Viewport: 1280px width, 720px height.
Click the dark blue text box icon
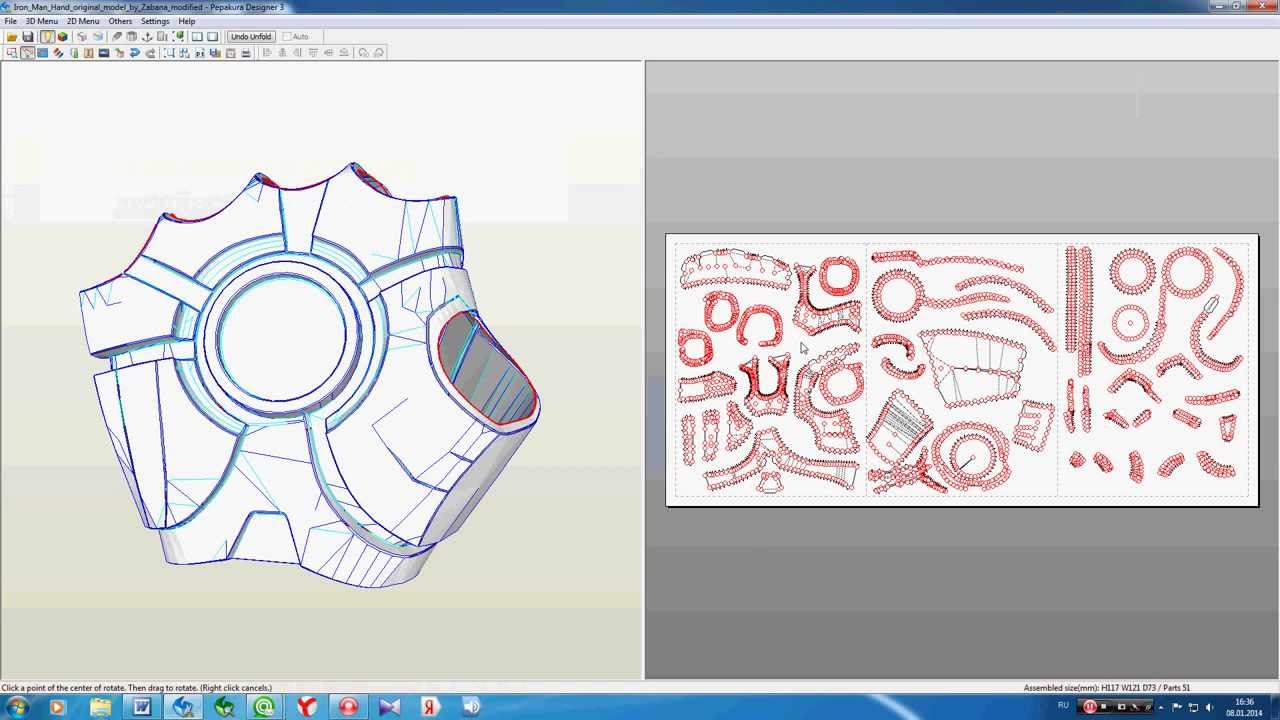tap(104, 52)
